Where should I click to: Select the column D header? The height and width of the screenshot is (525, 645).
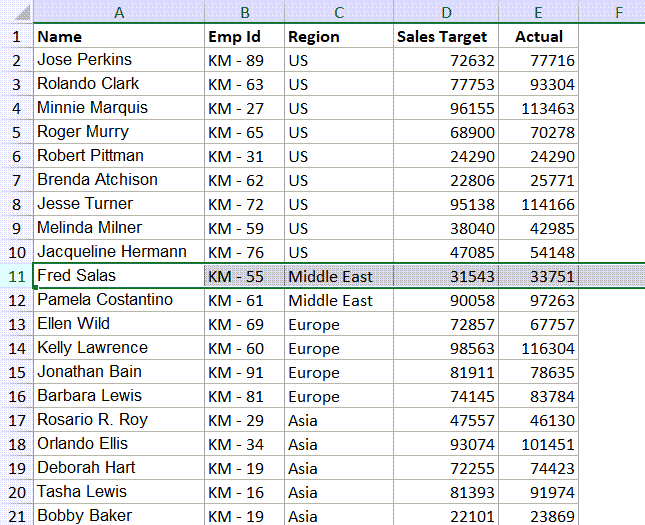445,13
